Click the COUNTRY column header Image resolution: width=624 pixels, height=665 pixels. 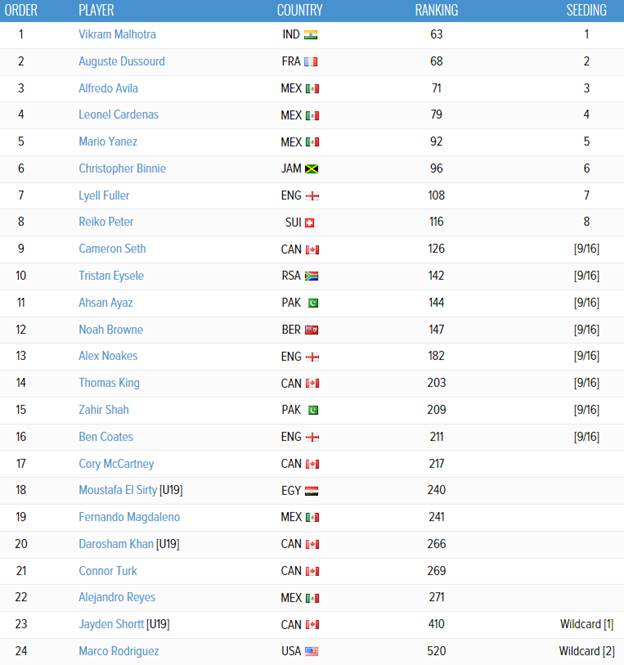pos(300,10)
